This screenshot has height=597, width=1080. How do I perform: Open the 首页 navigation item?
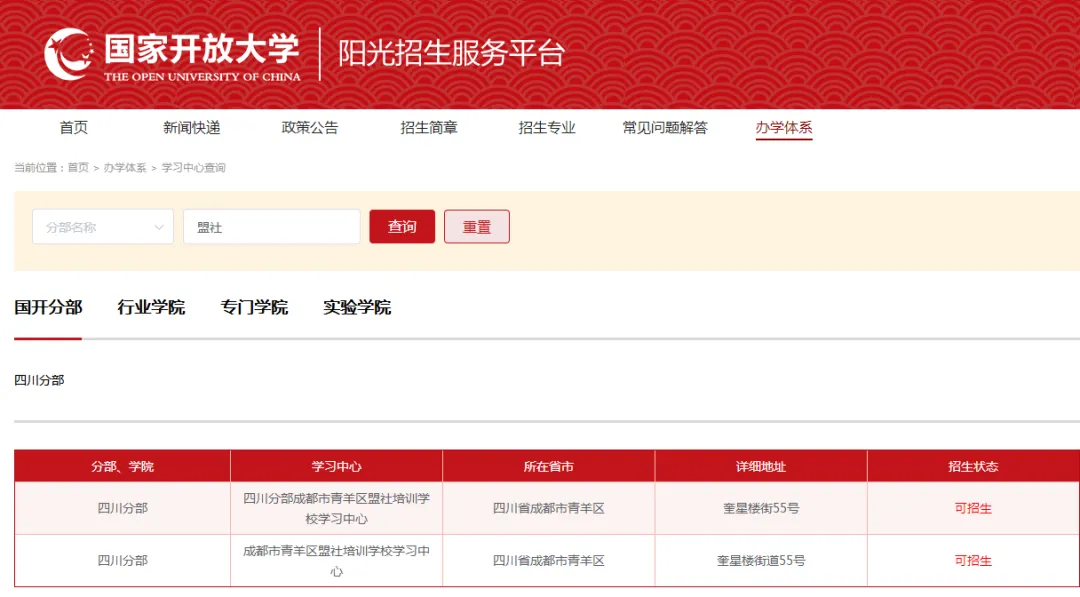coord(74,127)
